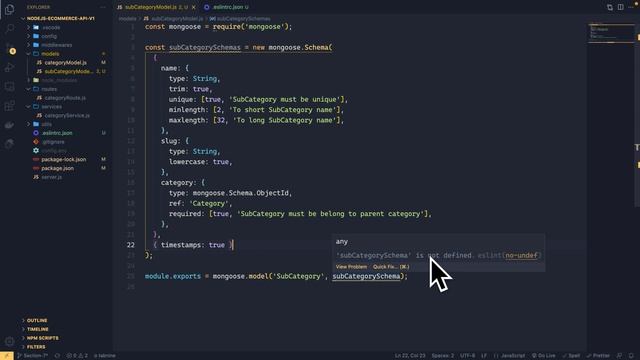Change the LF end of line sequence
Viewport: 640px width, 360px height.
[484, 356]
